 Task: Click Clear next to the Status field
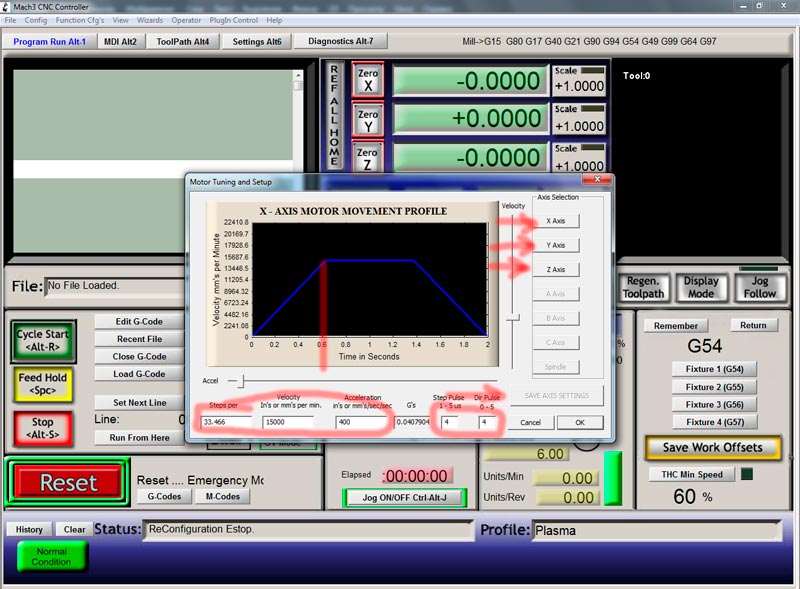tap(74, 529)
